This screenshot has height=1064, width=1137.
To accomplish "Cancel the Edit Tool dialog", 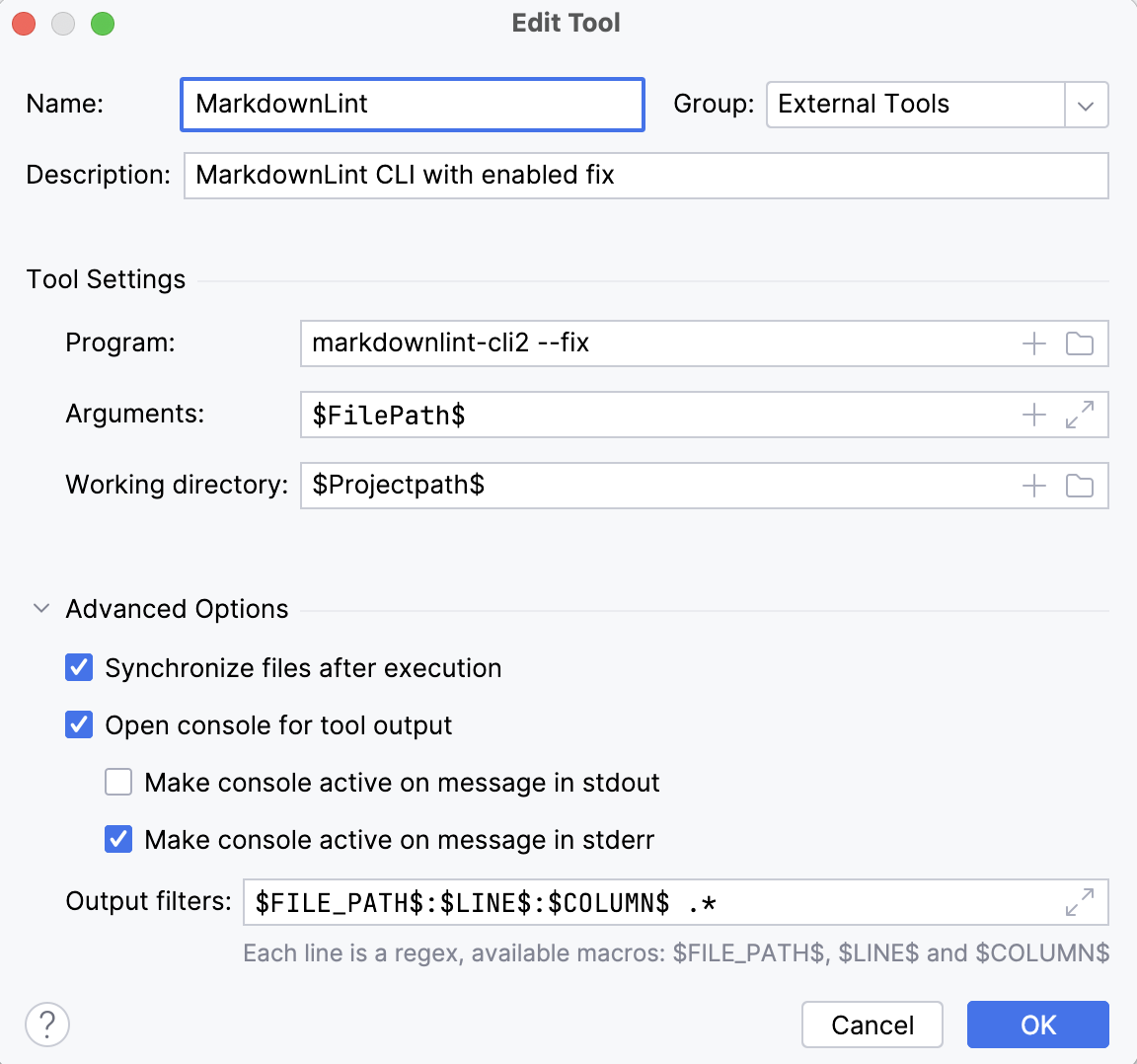I will click(x=872, y=1025).
